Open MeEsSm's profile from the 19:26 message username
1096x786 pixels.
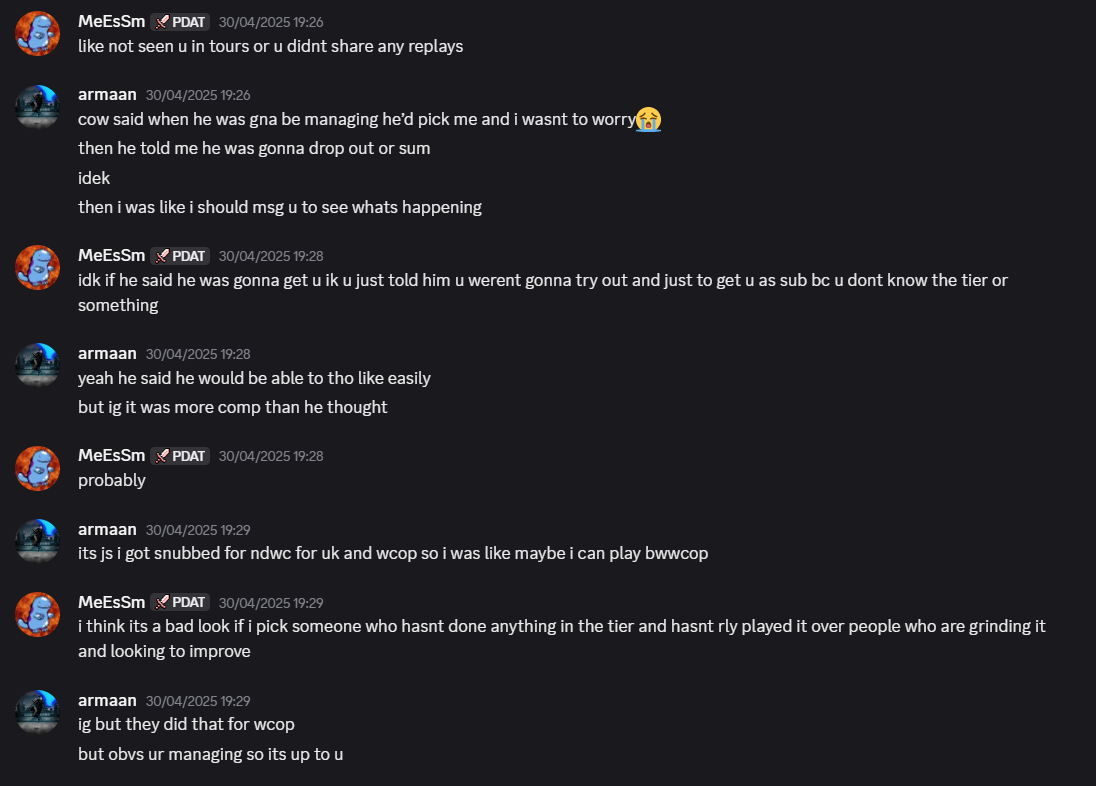coord(111,22)
